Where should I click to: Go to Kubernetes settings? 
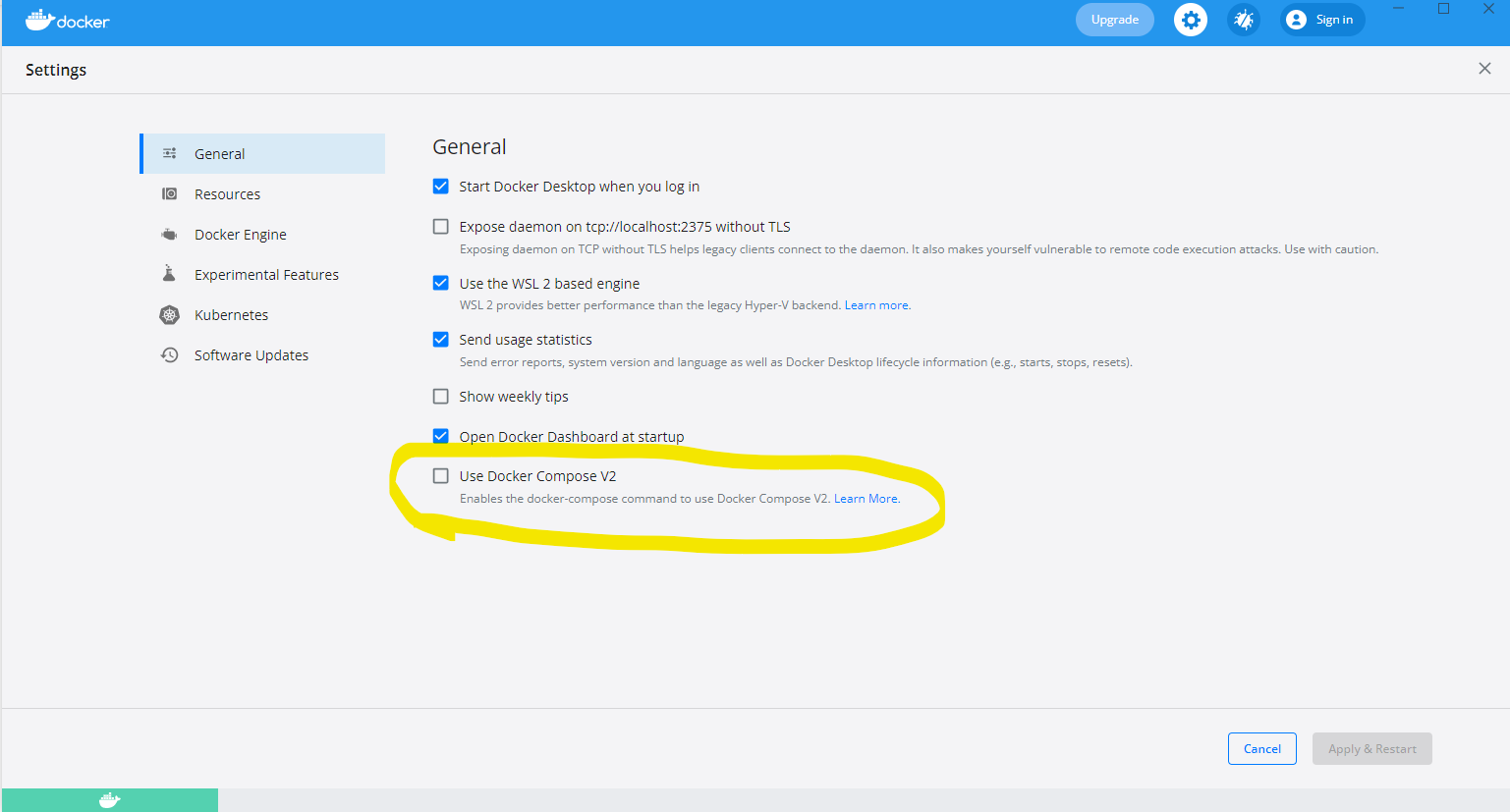coord(262,314)
